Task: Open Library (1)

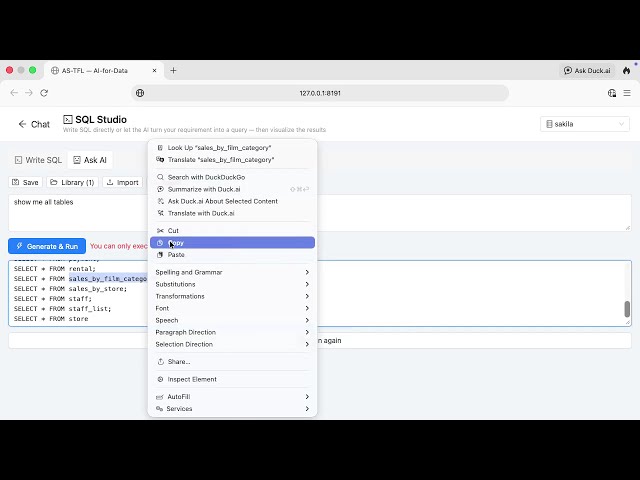Action: (x=72, y=182)
